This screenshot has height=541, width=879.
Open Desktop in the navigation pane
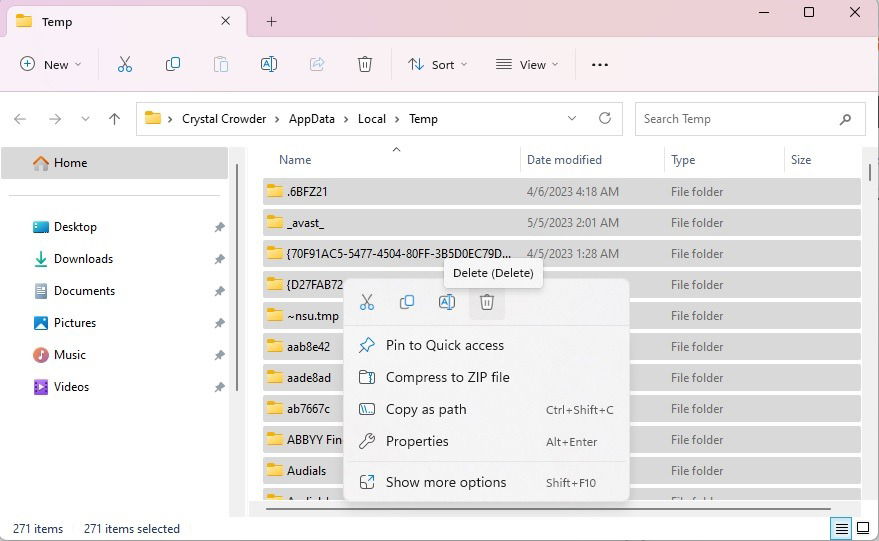75,227
